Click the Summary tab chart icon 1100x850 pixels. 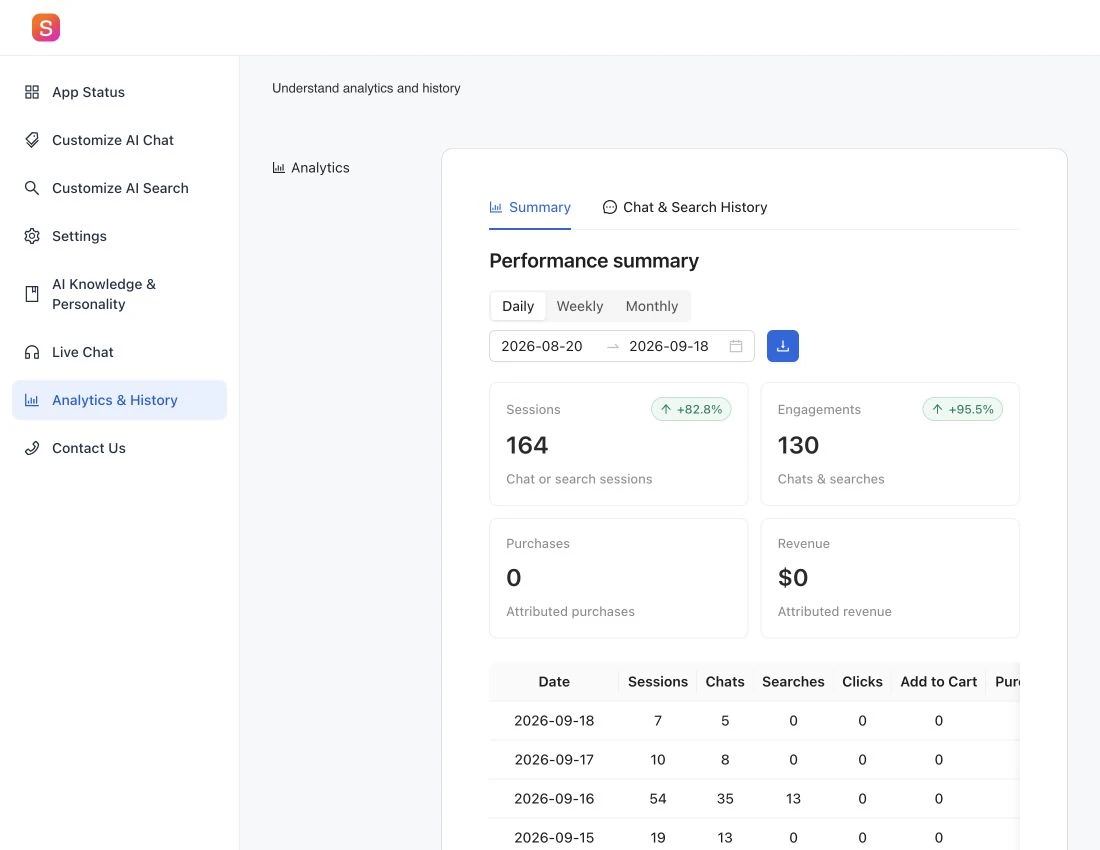(495, 207)
